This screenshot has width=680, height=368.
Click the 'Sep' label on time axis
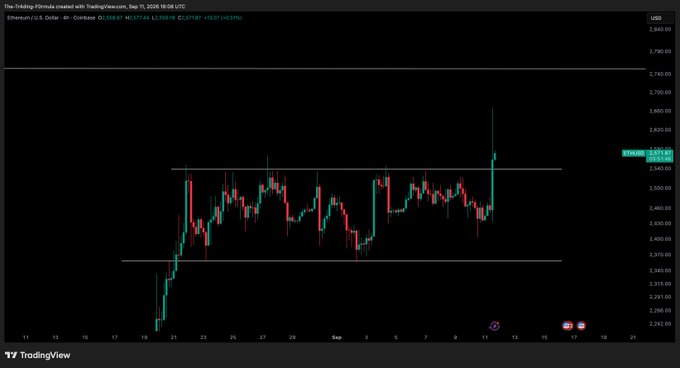click(x=337, y=337)
